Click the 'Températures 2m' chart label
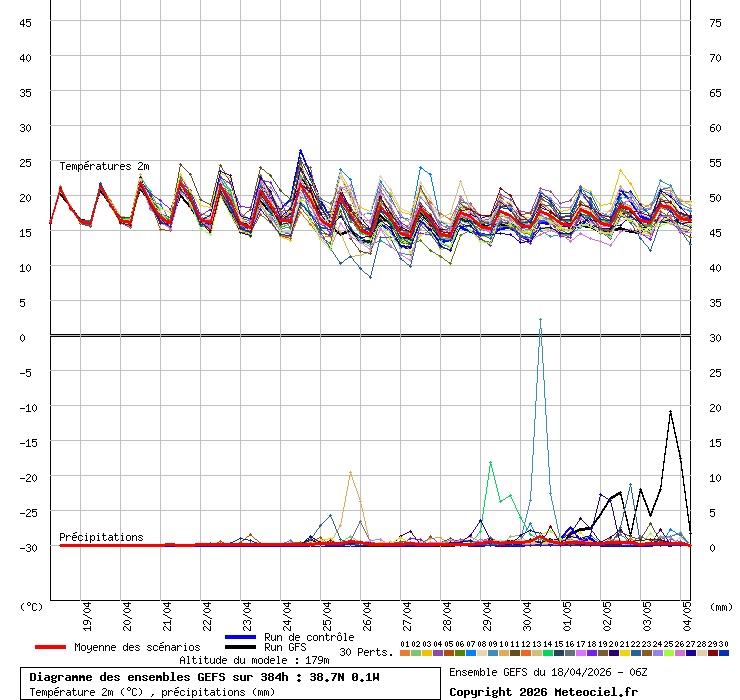Viewport: 740px width, 700px height. tap(104, 166)
